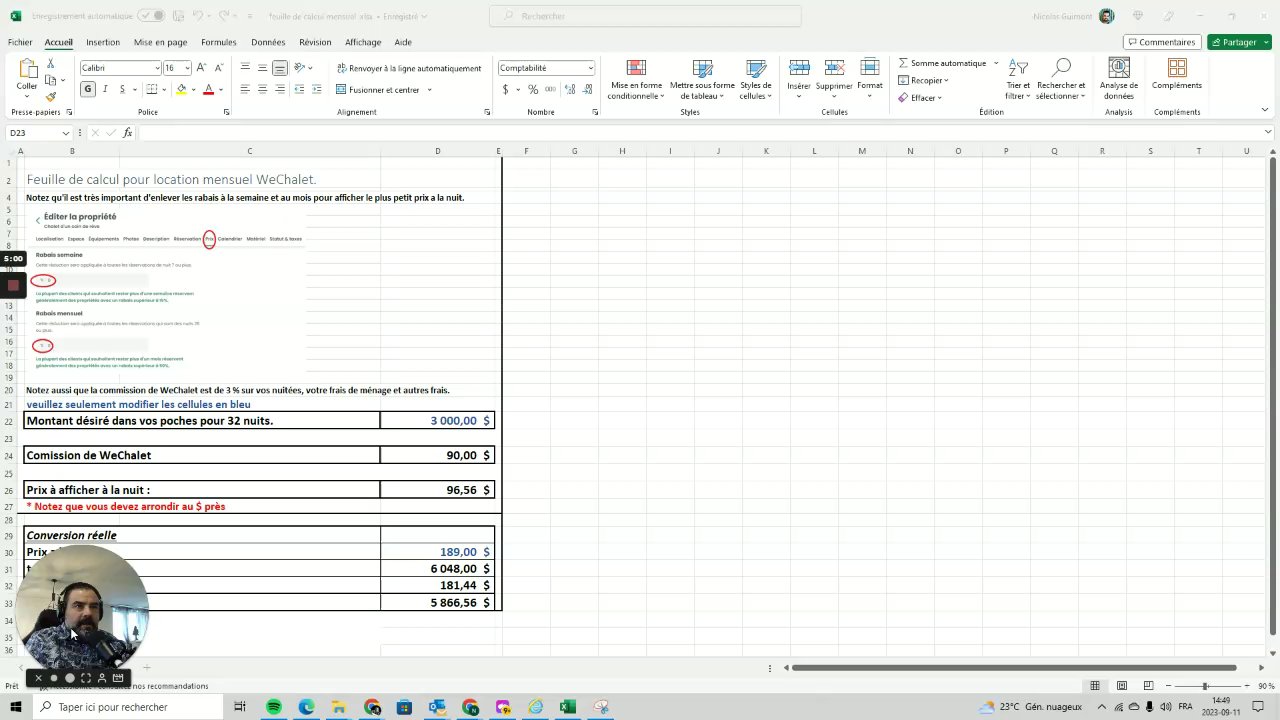Open the Effacer clear menu
This screenshot has height=720, width=1280.
tap(920, 98)
